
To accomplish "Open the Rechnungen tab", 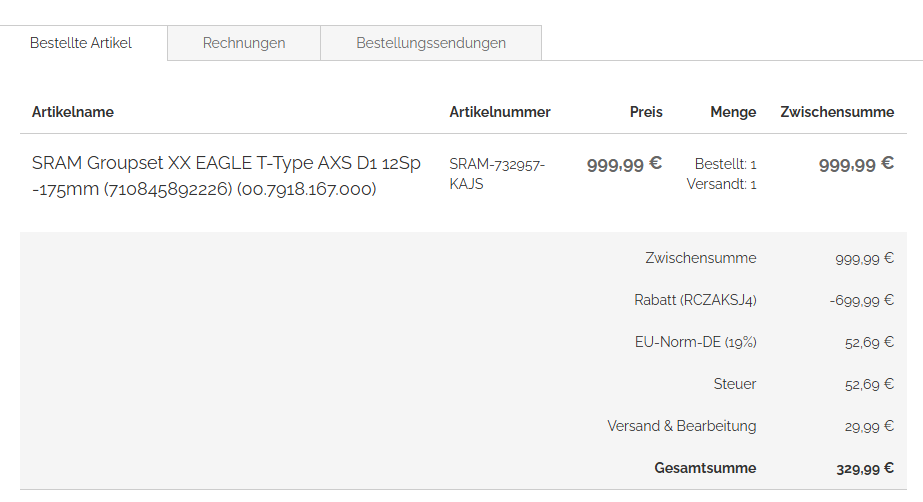I will click(x=244, y=43).
